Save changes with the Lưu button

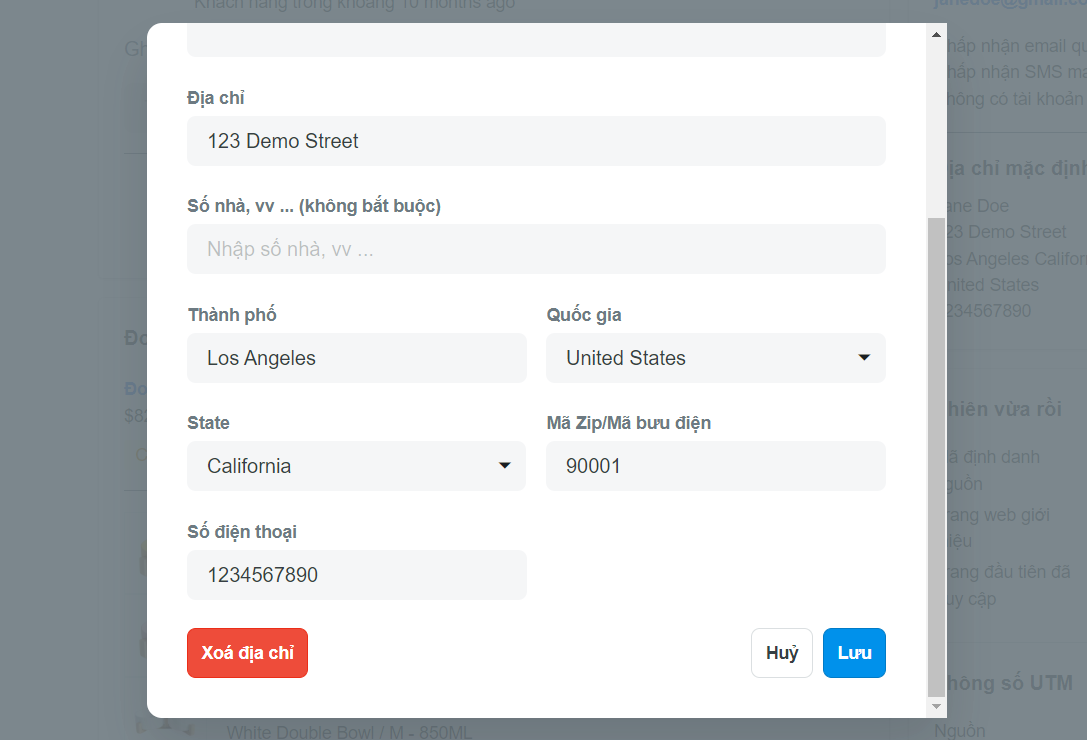coord(854,653)
